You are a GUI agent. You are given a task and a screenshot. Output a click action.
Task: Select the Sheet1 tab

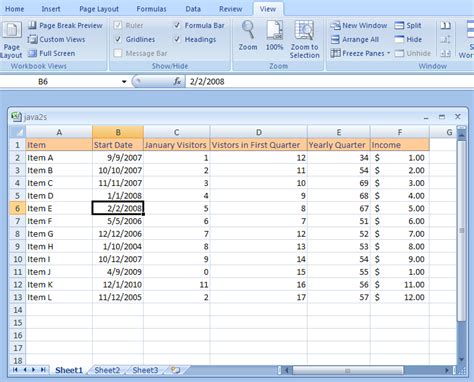(x=69, y=370)
